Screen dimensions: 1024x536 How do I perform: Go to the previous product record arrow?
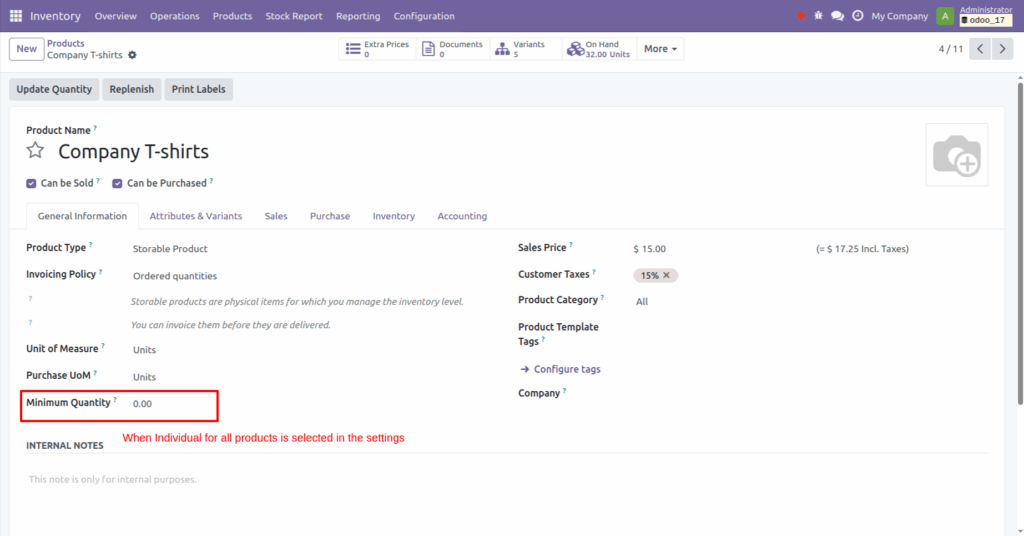[x=980, y=49]
